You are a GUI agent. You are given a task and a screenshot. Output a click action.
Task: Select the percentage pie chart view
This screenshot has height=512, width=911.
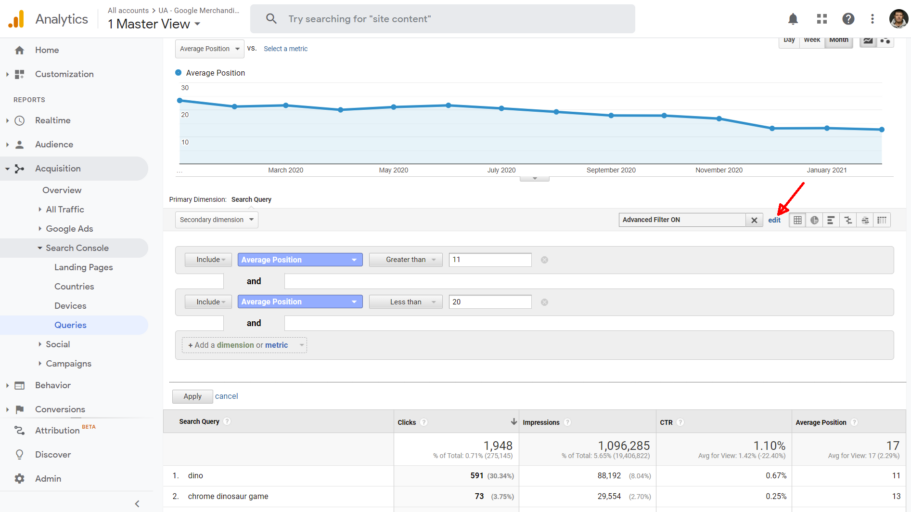pyautogui.click(x=814, y=220)
